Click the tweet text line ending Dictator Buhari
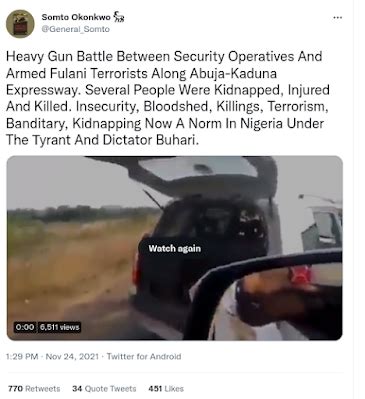Screen dimensions: 365x399 tap(103, 140)
